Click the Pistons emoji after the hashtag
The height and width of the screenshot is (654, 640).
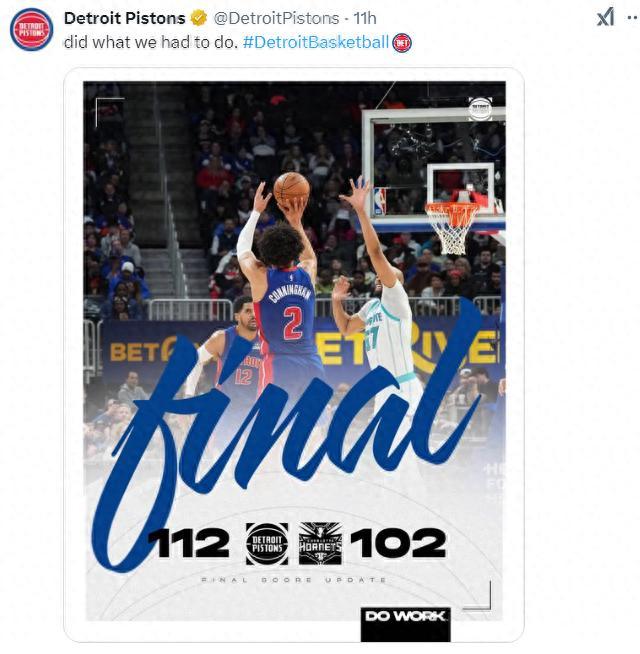pos(402,43)
